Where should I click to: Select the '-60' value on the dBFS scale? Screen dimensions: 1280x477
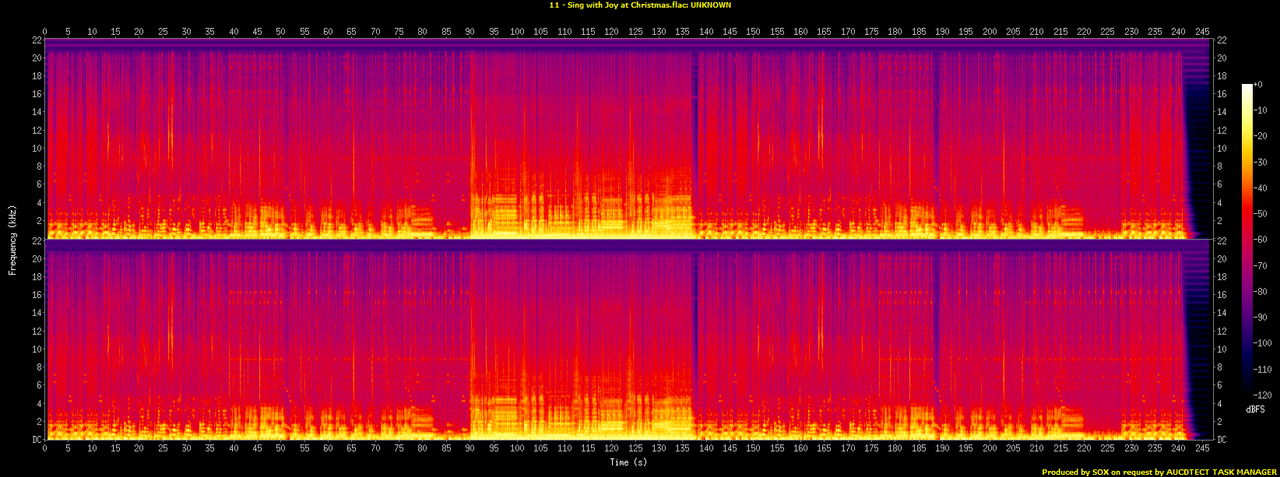[1261, 241]
